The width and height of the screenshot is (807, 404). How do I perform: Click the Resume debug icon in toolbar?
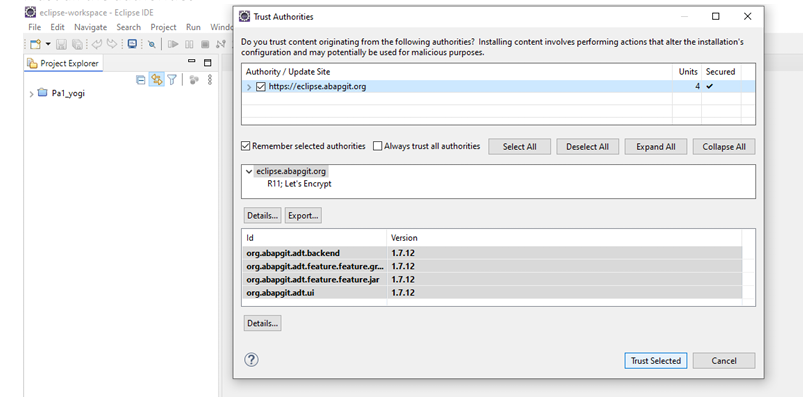173,44
